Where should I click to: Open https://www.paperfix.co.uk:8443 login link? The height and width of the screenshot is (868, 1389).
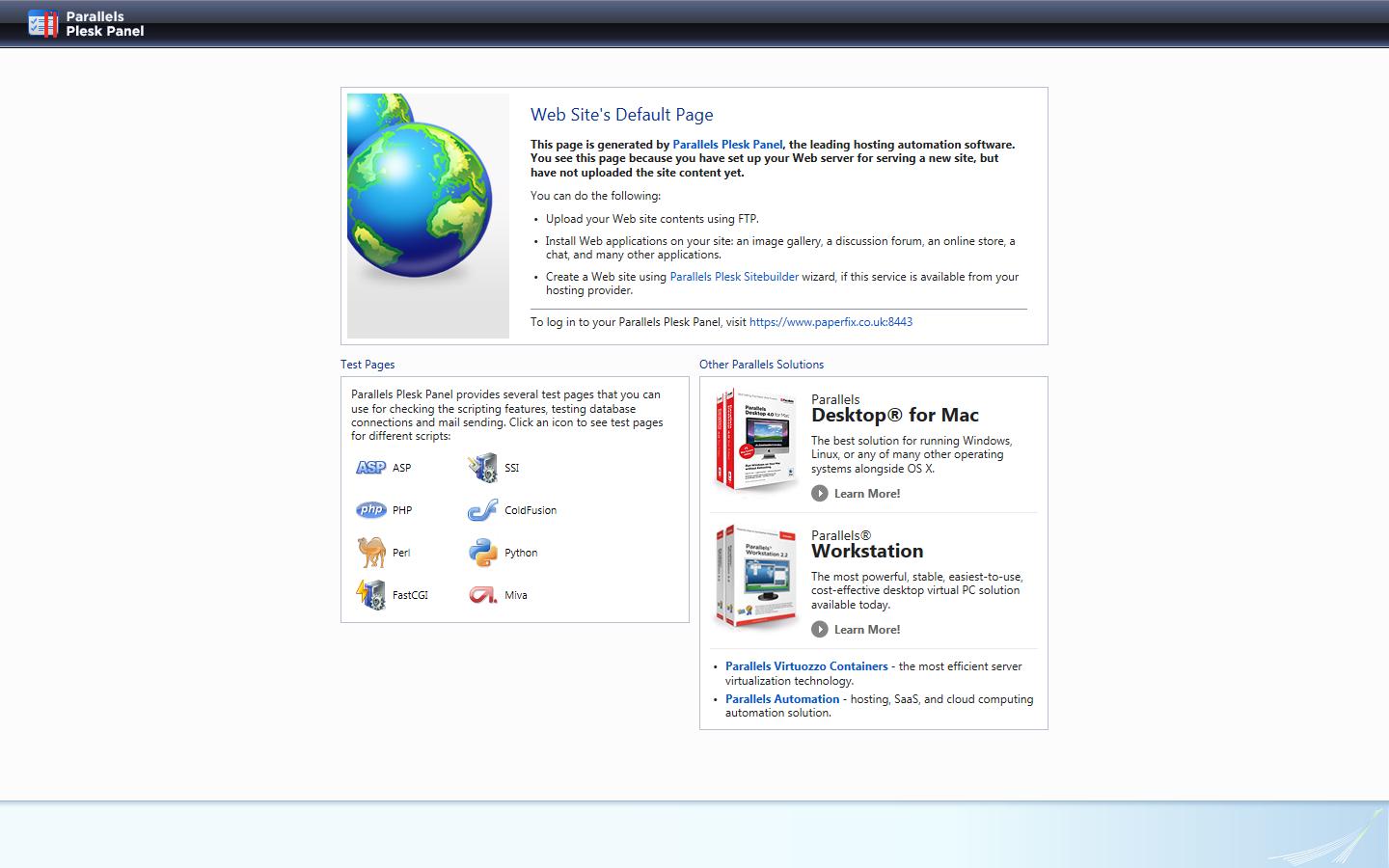click(830, 321)
